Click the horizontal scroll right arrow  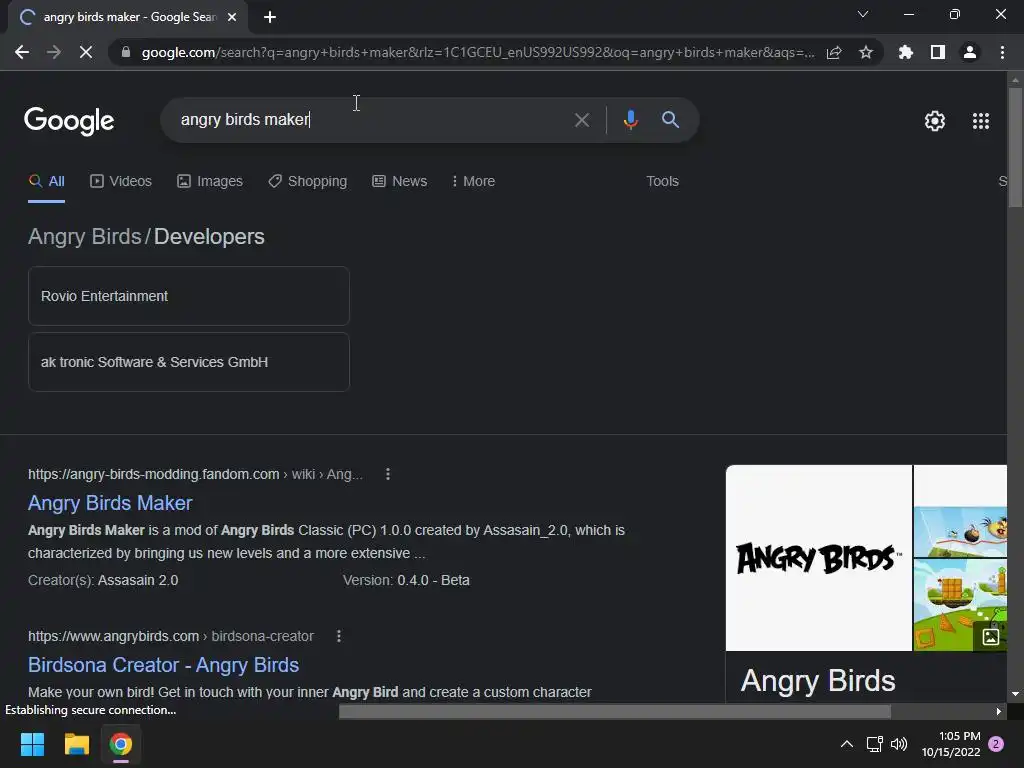(x=998, y=711)
